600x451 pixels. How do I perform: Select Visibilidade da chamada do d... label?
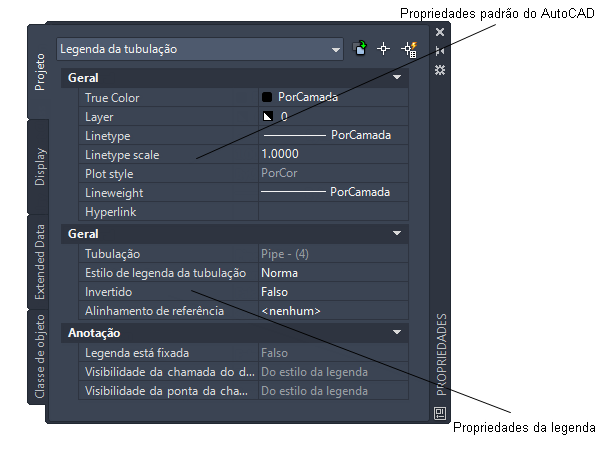pos(170,372)
